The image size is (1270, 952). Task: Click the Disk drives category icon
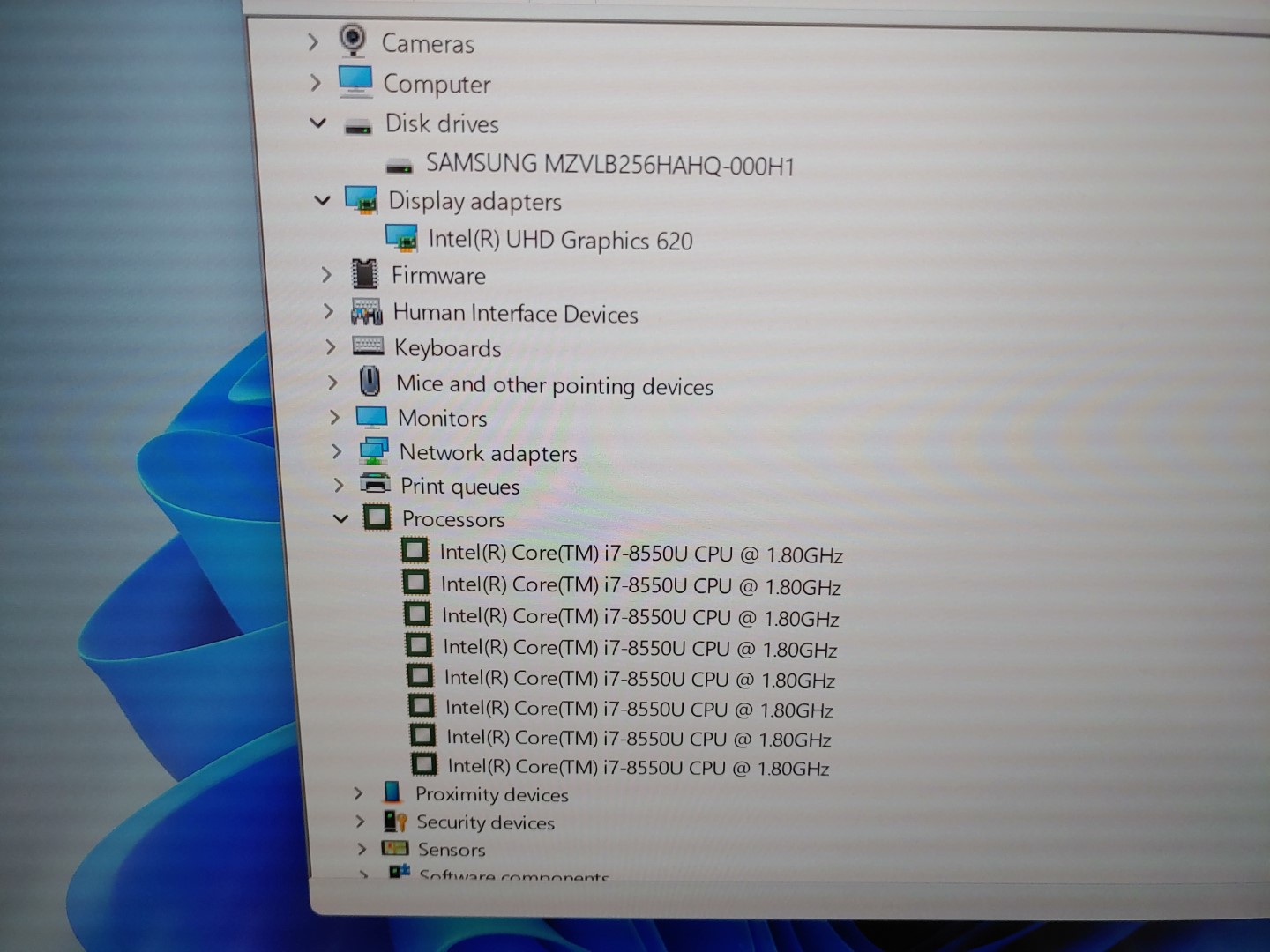[358, 127]
